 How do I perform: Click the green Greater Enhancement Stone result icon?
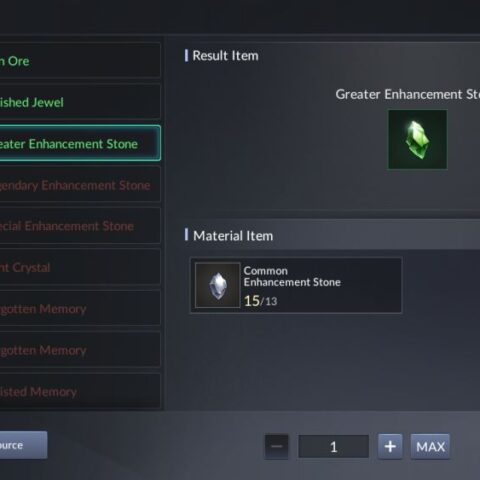(x=417, y=139)
